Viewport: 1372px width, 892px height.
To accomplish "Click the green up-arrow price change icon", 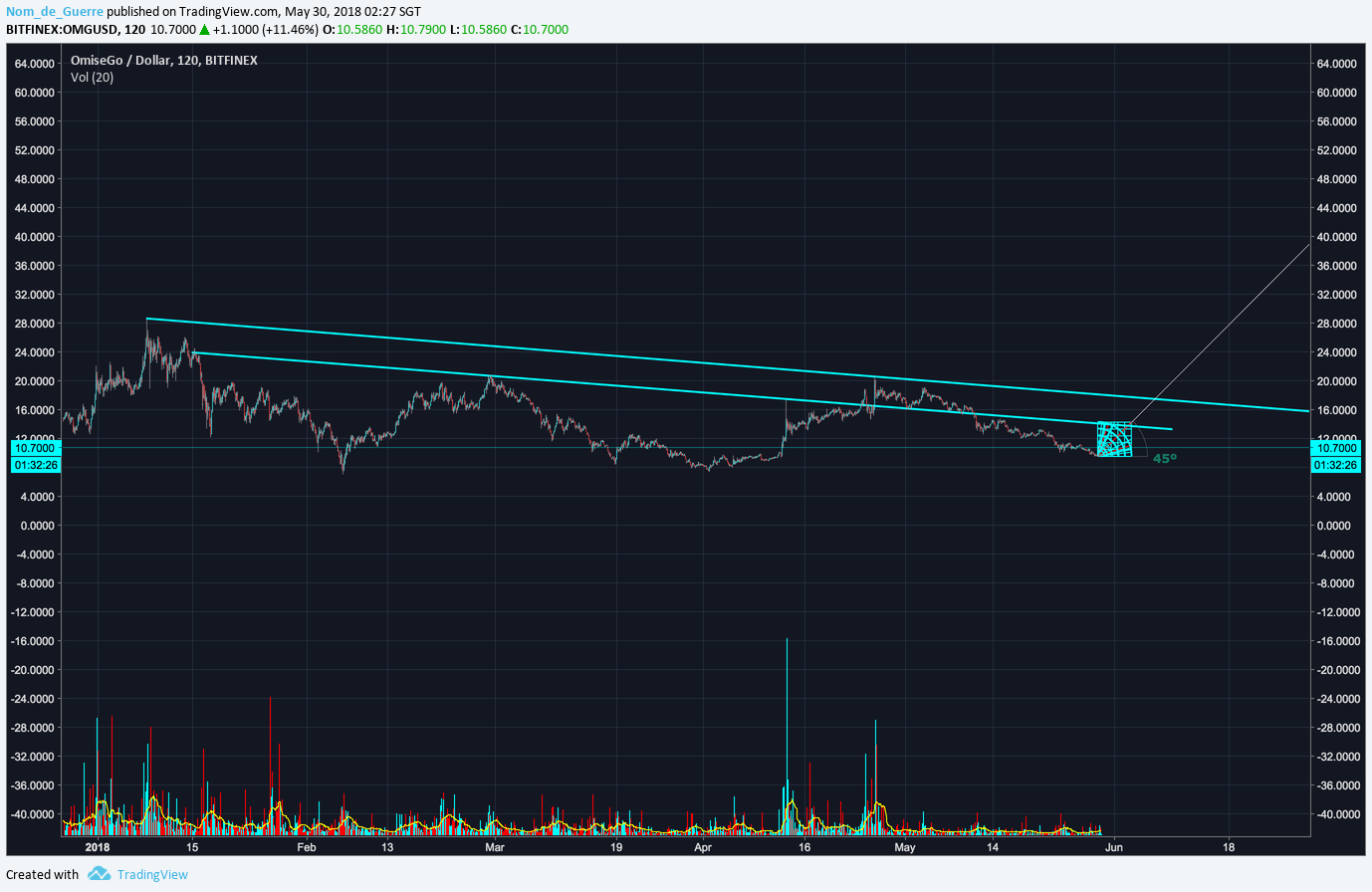I will click(204, 30).
